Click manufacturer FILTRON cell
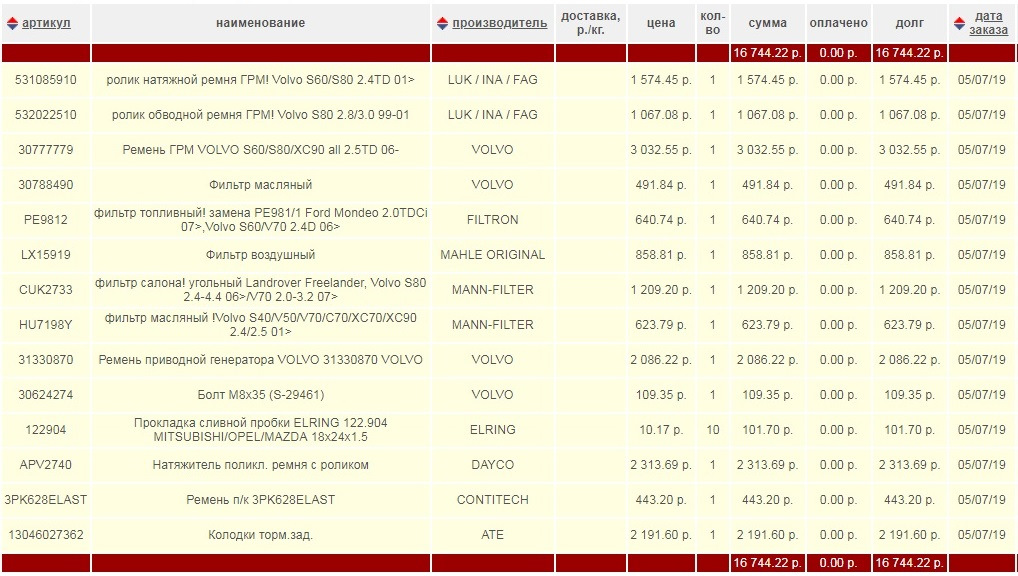 pyautogui.click(x=493, y=220)
